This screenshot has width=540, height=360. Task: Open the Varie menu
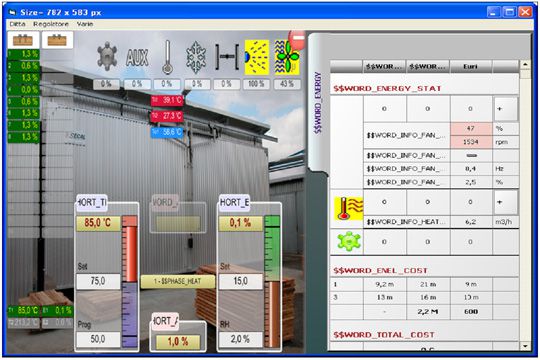pos(85,24)
